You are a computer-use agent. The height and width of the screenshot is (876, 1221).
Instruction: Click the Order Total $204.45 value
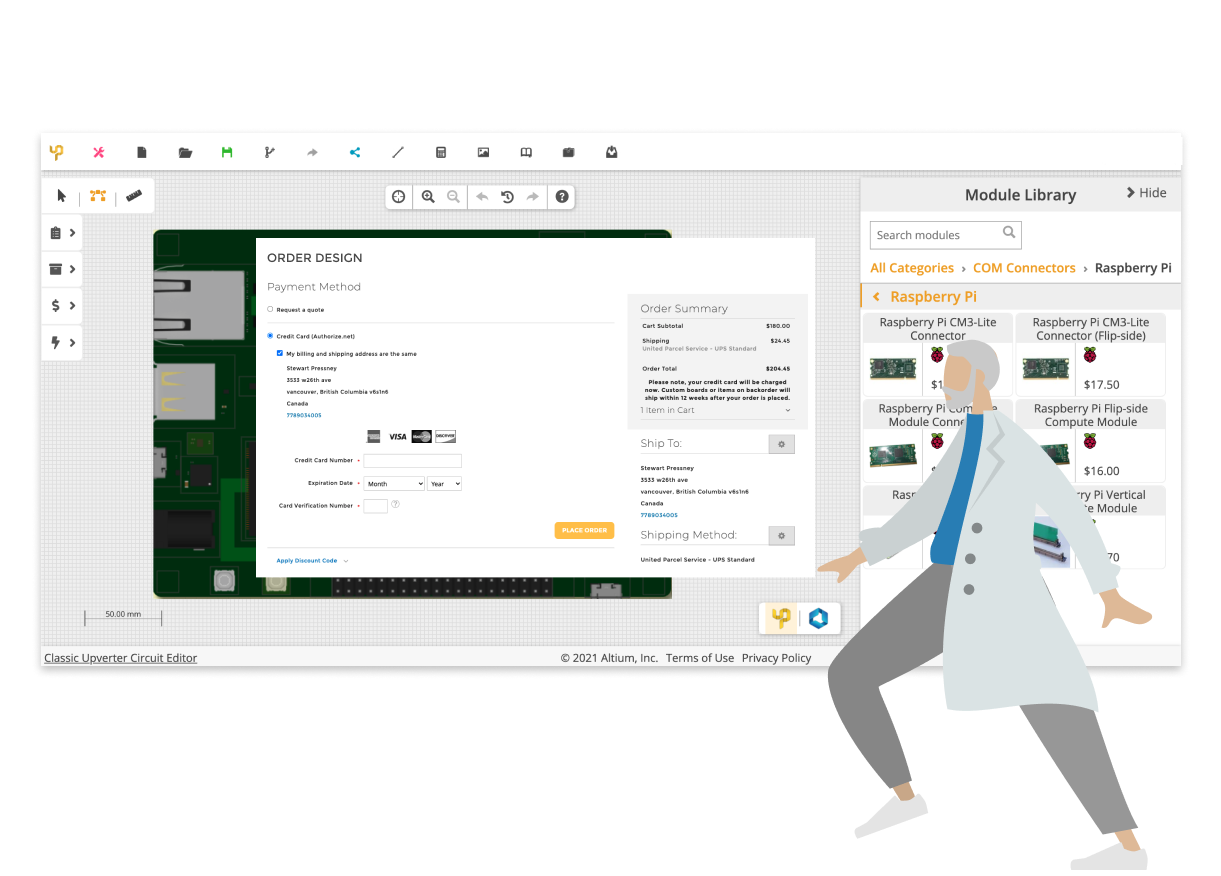778,369
